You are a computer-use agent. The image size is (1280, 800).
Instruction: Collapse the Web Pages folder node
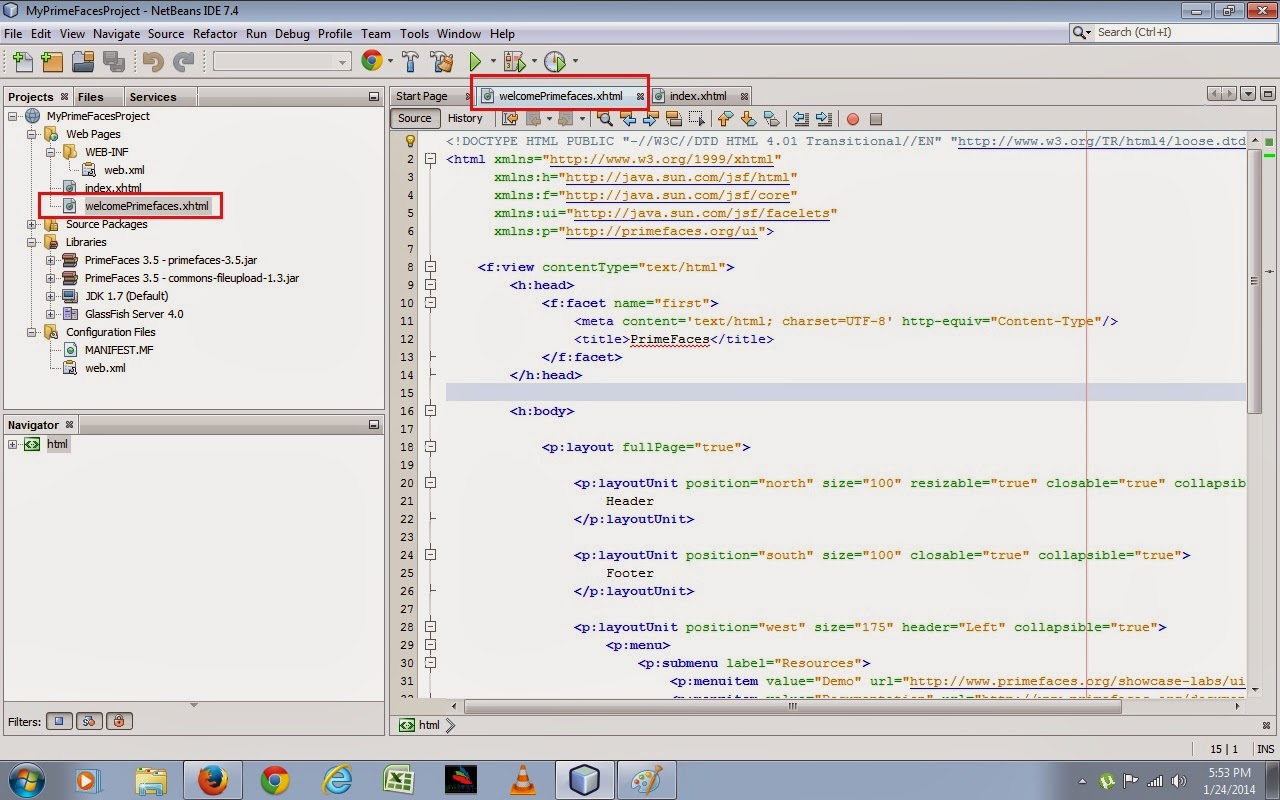(x=31, y=134)
